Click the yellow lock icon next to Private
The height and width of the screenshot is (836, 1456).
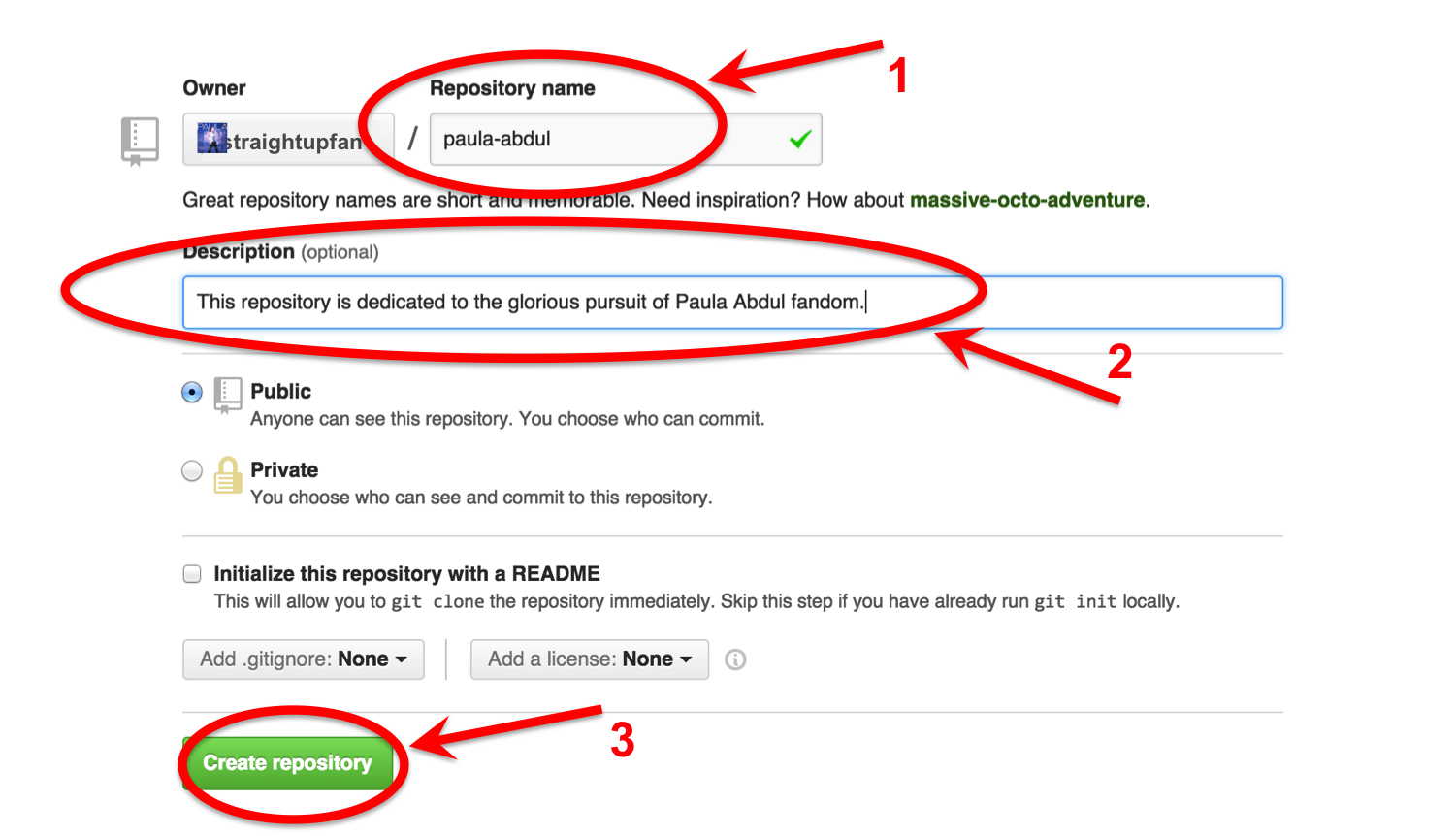[227, 475]
